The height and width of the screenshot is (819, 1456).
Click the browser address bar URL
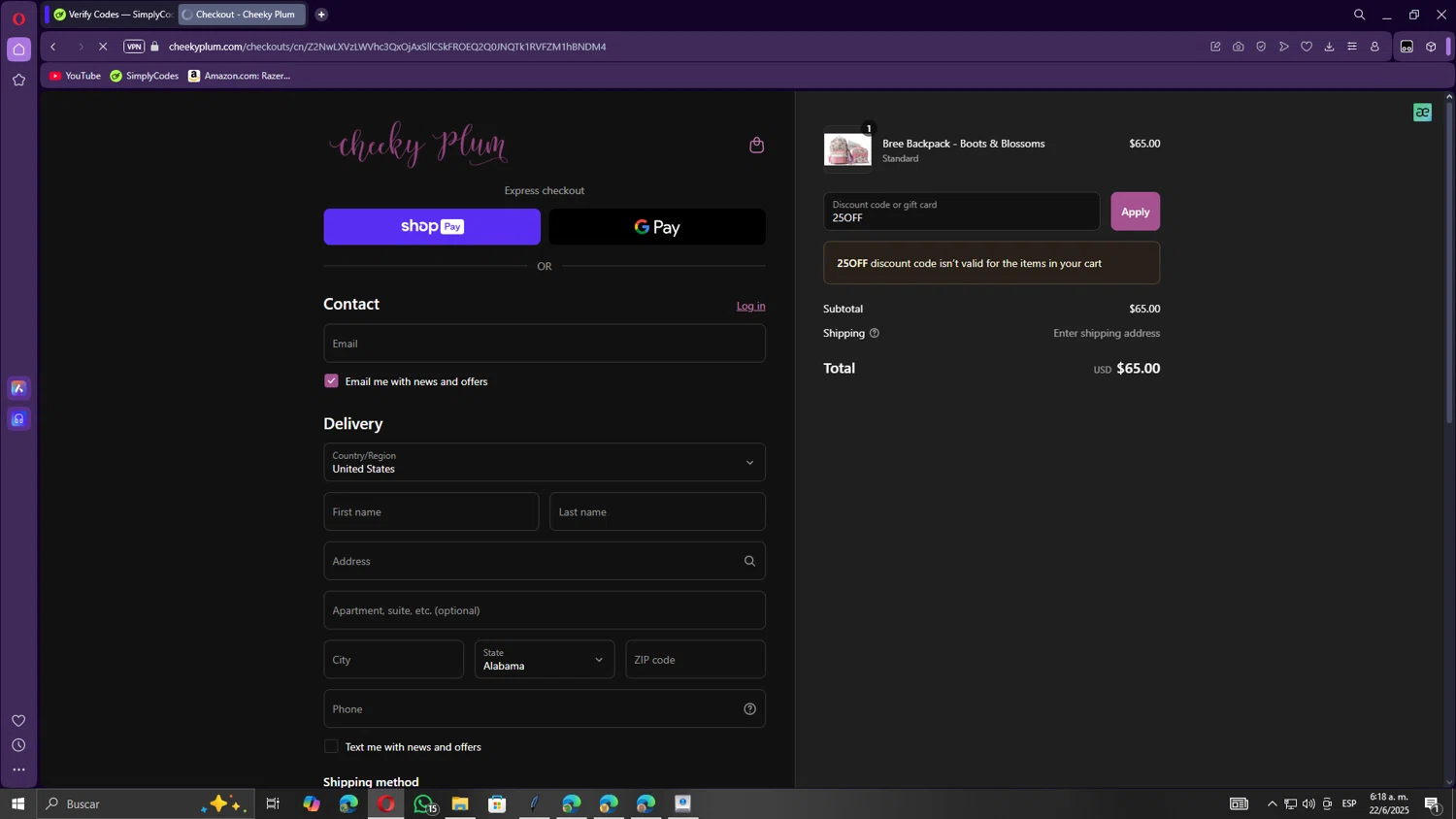point(387,47)
